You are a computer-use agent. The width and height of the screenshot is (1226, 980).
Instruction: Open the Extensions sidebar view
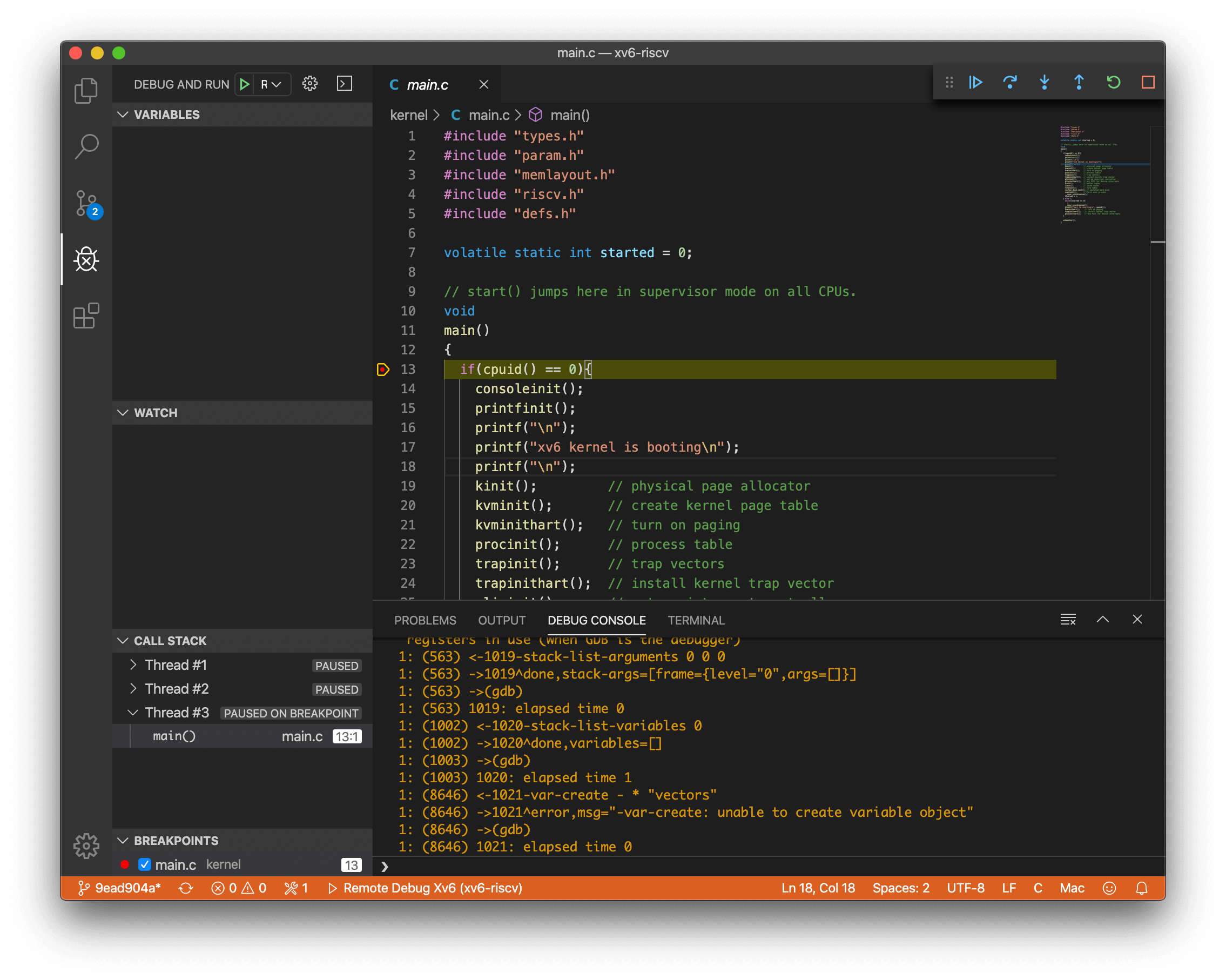click(x=86, y=316)
